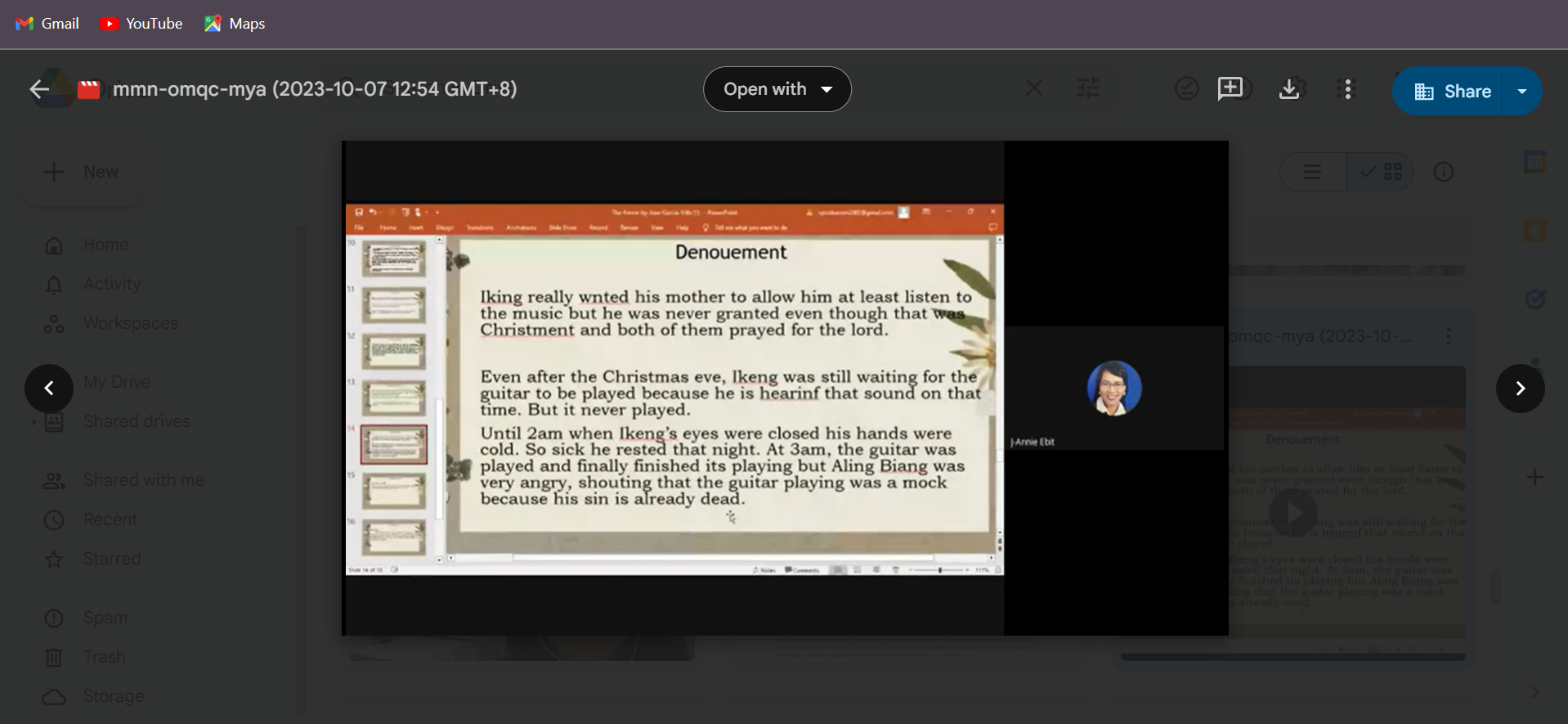The image size is (1568, 724).
Task: Click the back arrow to close preview
Action: click(x=39, y=89)
